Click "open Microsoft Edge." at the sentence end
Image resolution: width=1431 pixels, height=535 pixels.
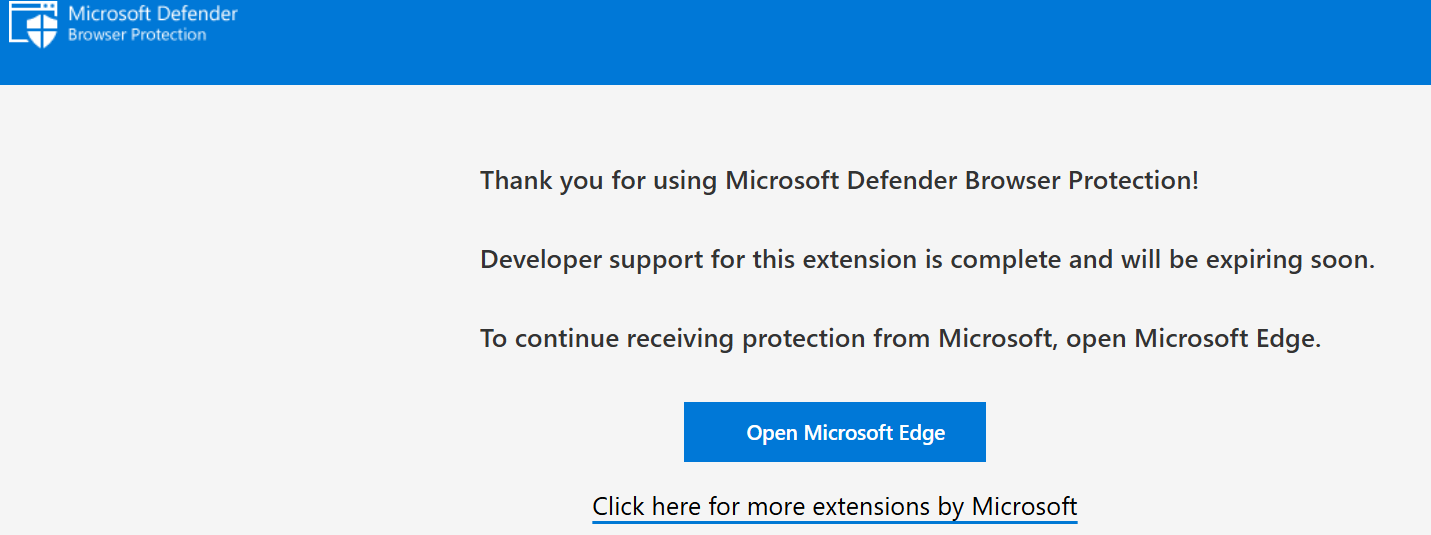tap(1194, 339)
